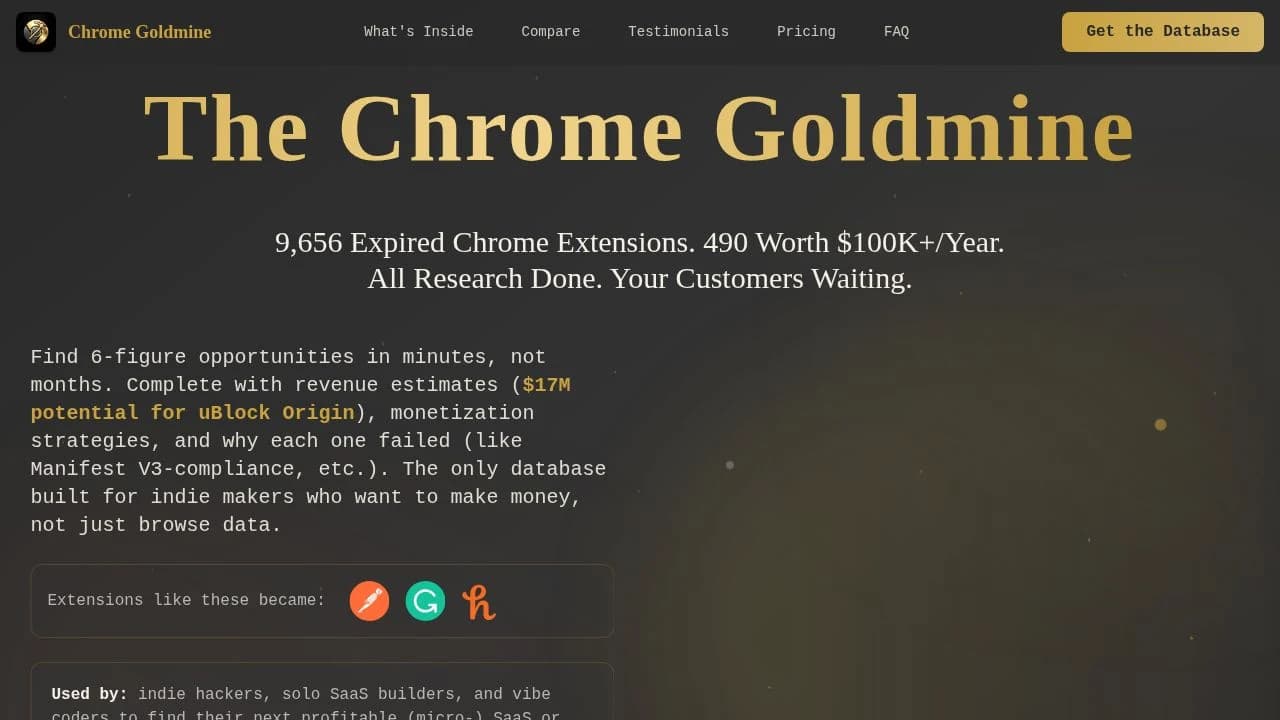Click the Chrome Goldmine logo
The width and height of the screenshot is (1280, 720).
(36, 32)
